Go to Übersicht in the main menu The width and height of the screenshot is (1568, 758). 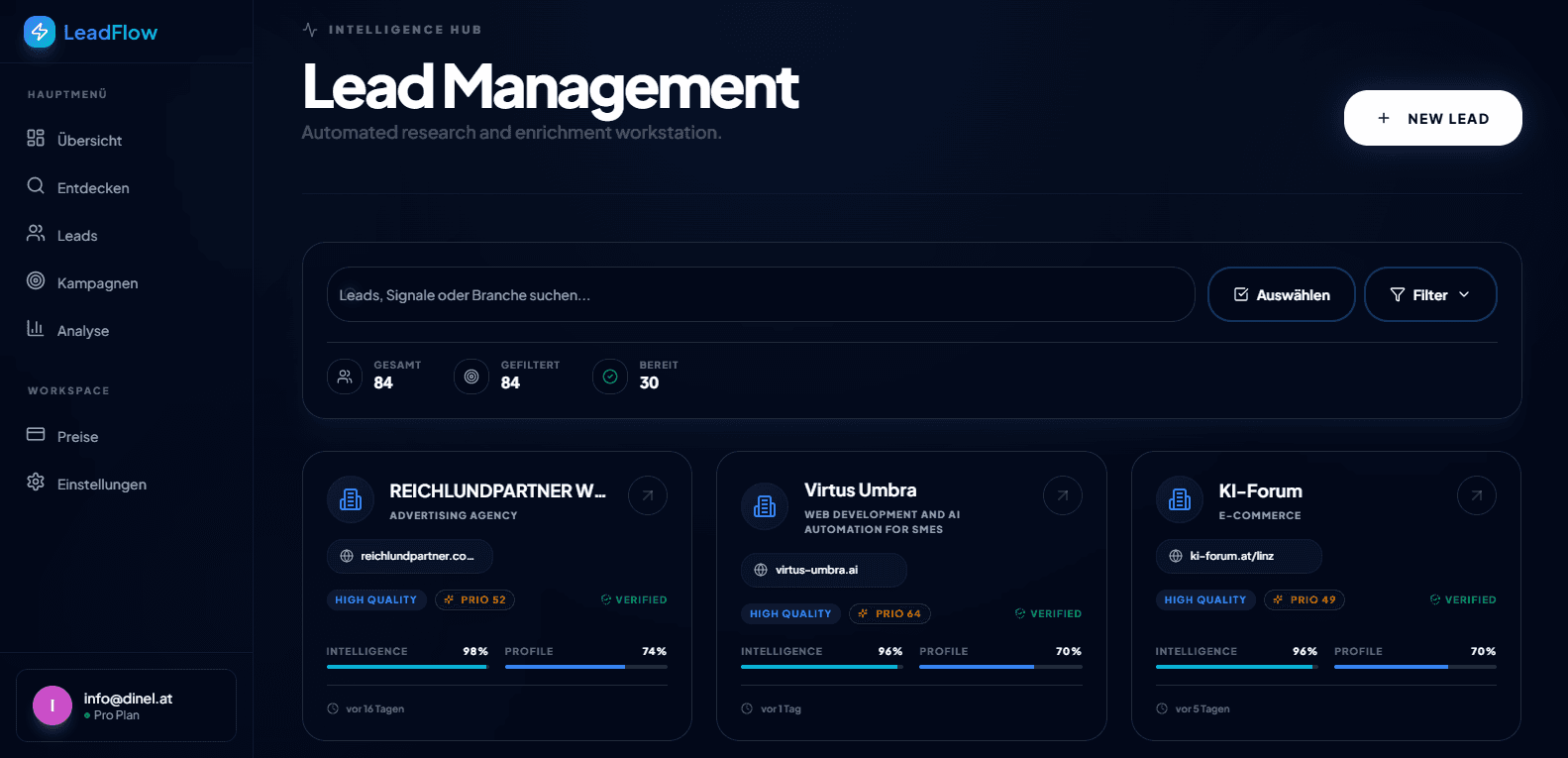pos(126,140)
